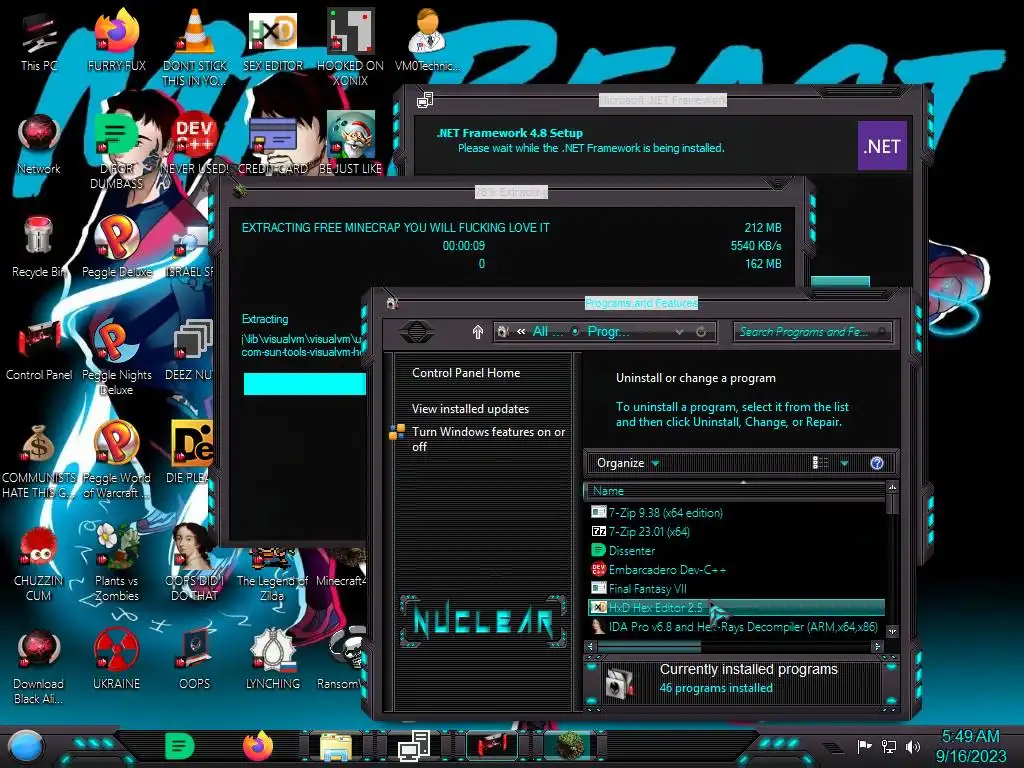This screenshot has height=768, width=1024.
Task: Open View installed updates link
Action: point(470,409)
